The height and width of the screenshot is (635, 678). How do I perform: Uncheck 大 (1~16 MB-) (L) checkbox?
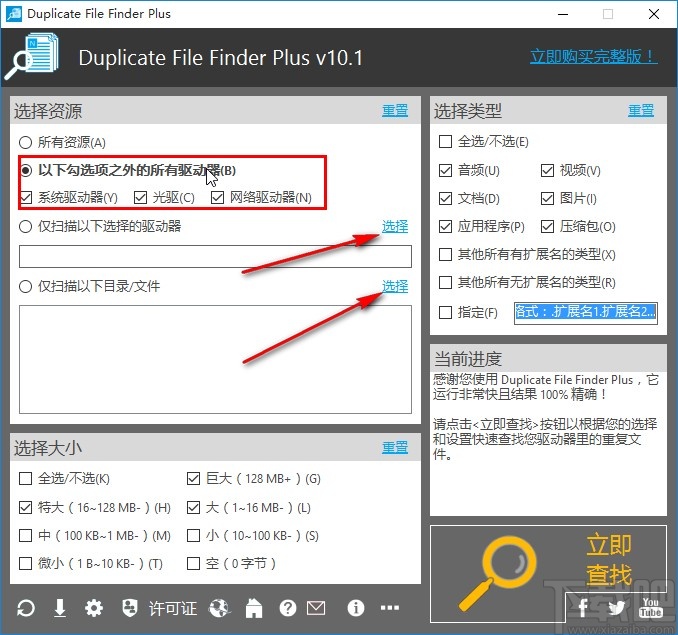pyautogui.click(x=193, y=507)
